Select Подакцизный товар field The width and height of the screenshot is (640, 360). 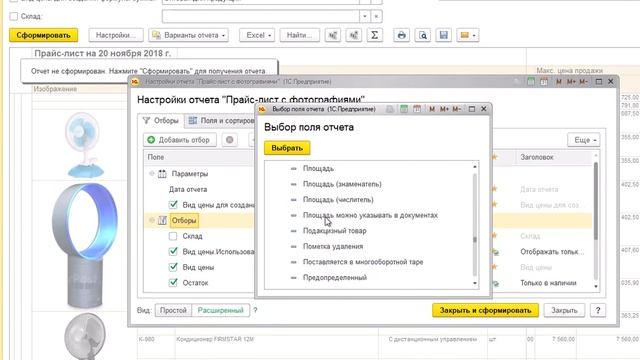(x=334, y=231)
